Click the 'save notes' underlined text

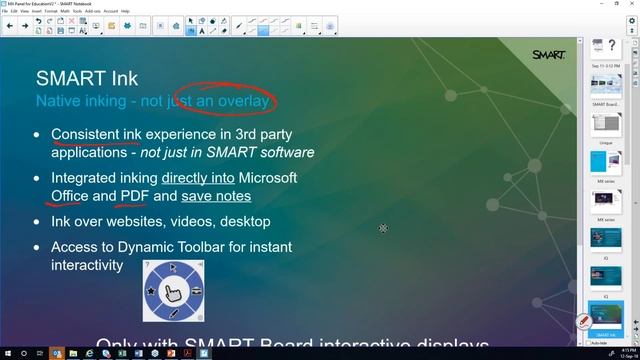tap(216, 196)
